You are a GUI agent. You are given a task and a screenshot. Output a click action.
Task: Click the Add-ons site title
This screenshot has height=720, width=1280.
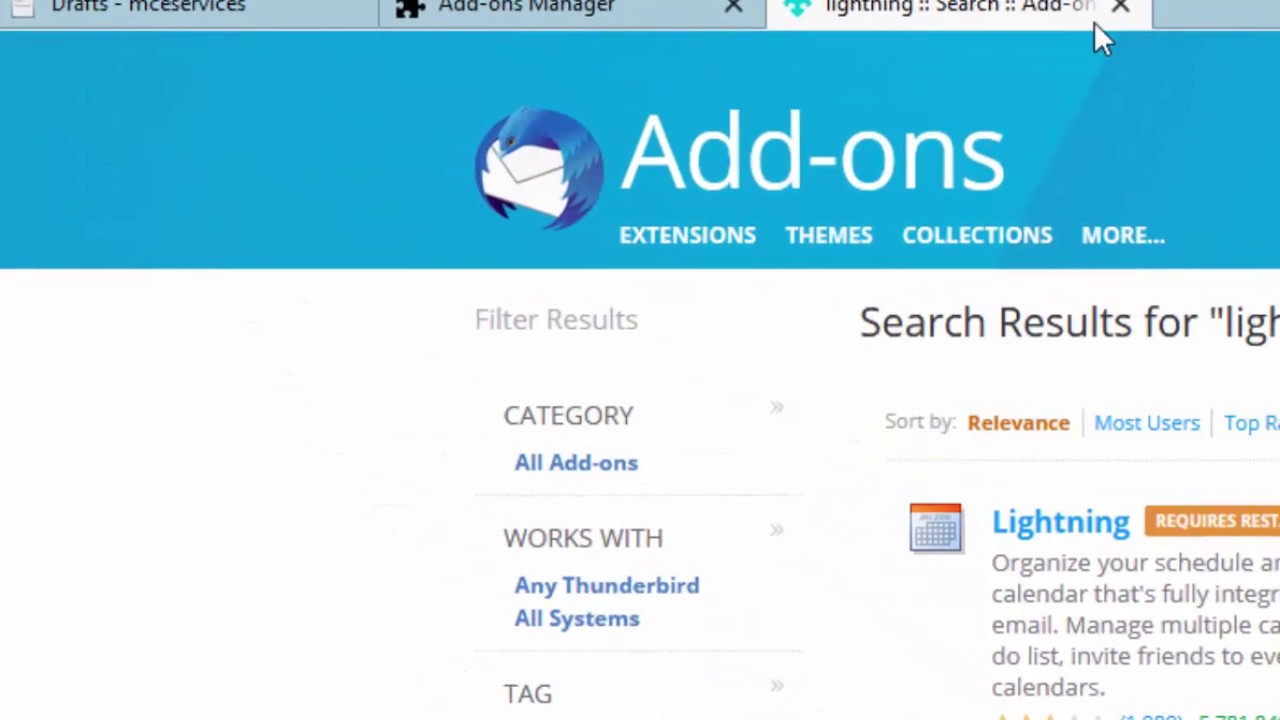coord(812,153)
